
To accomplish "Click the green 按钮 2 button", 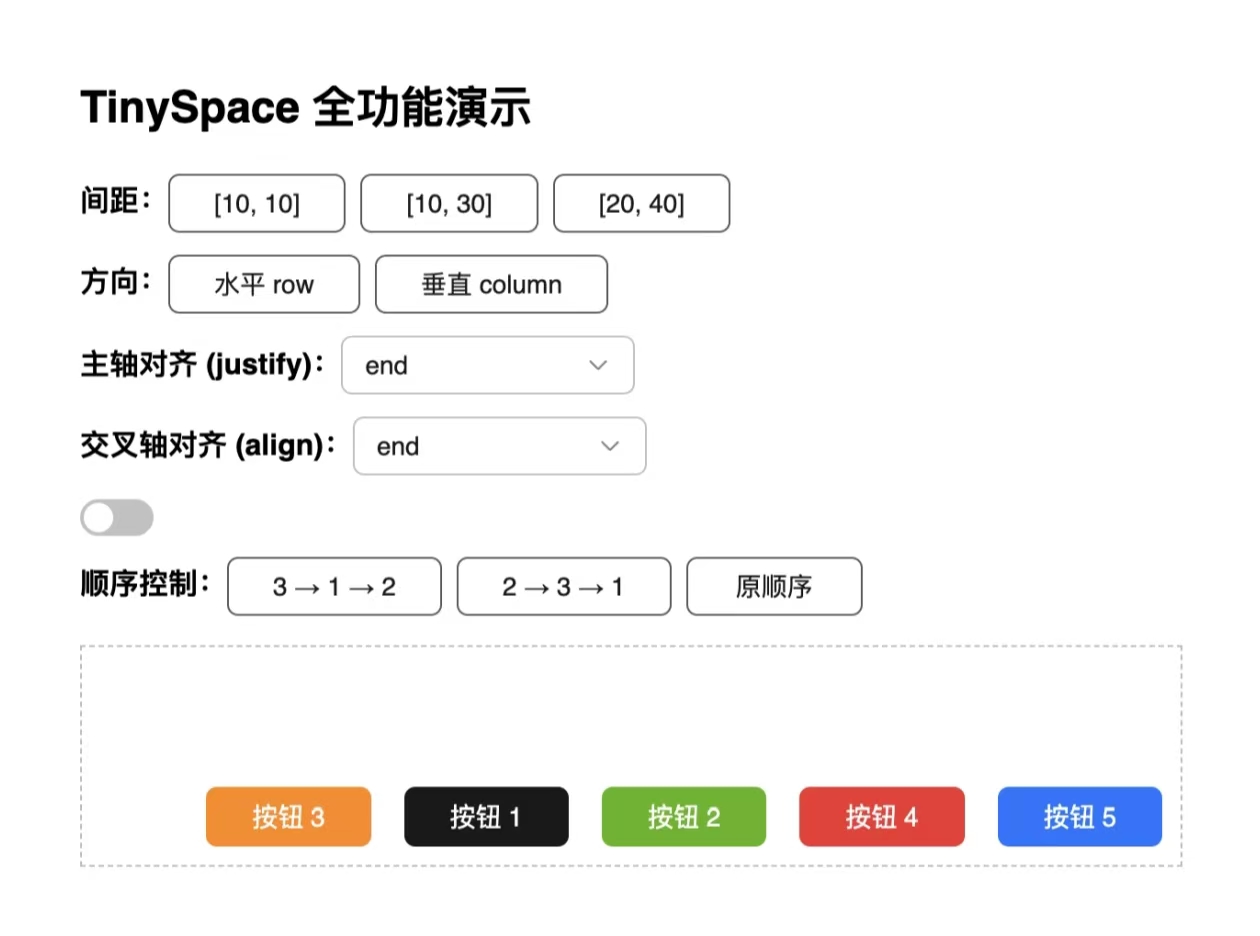I will 683,817.
